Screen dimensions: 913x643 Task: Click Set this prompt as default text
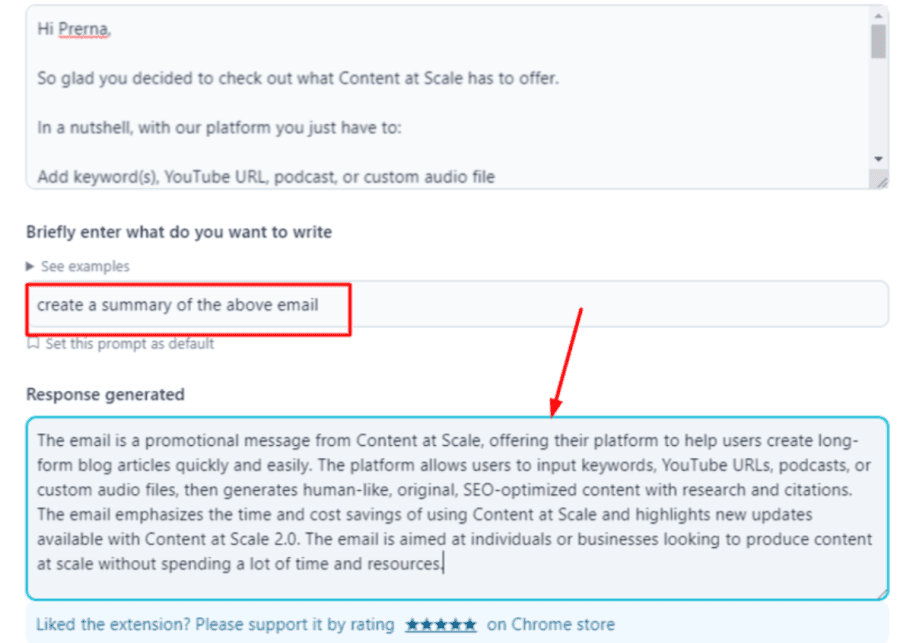128,344
